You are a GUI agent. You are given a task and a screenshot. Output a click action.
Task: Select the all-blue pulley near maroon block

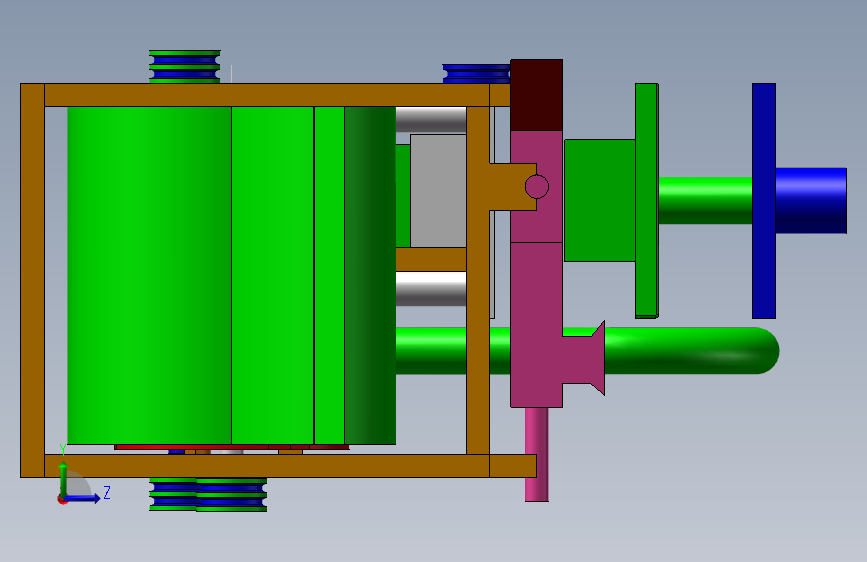pos(476,74)
